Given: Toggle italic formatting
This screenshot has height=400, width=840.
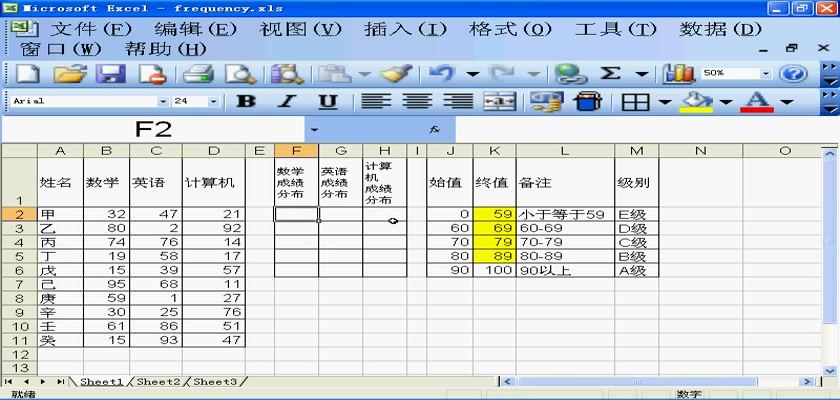Looking at the screenshot, I should (x=287, y=102).
